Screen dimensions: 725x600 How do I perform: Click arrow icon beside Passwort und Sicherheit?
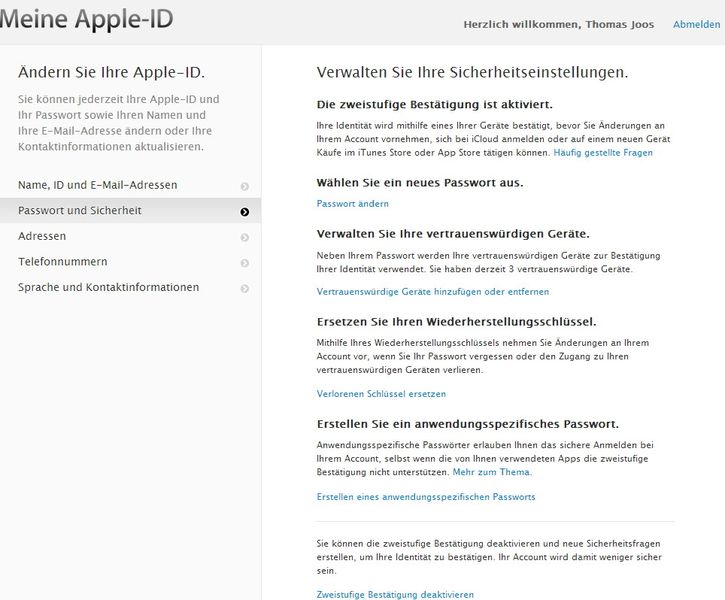pyautogui.click(x=245, y=212)
